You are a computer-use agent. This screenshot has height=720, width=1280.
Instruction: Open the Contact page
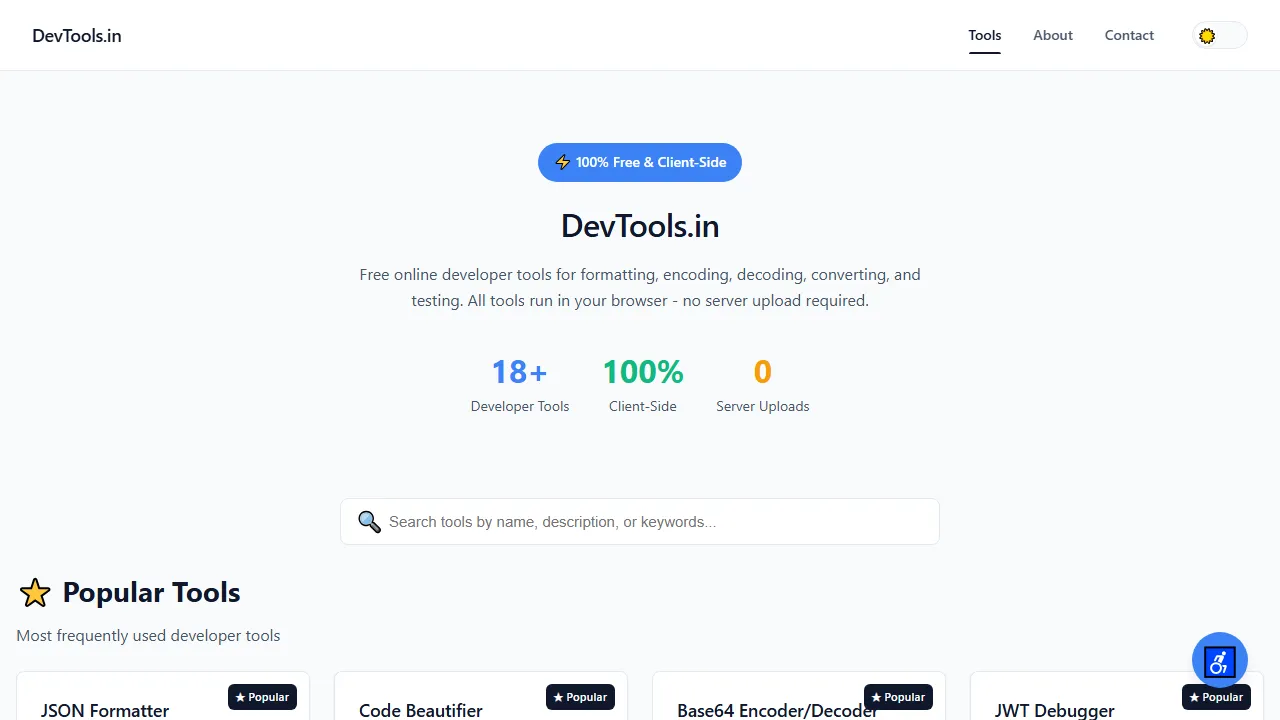(1129, 35)
